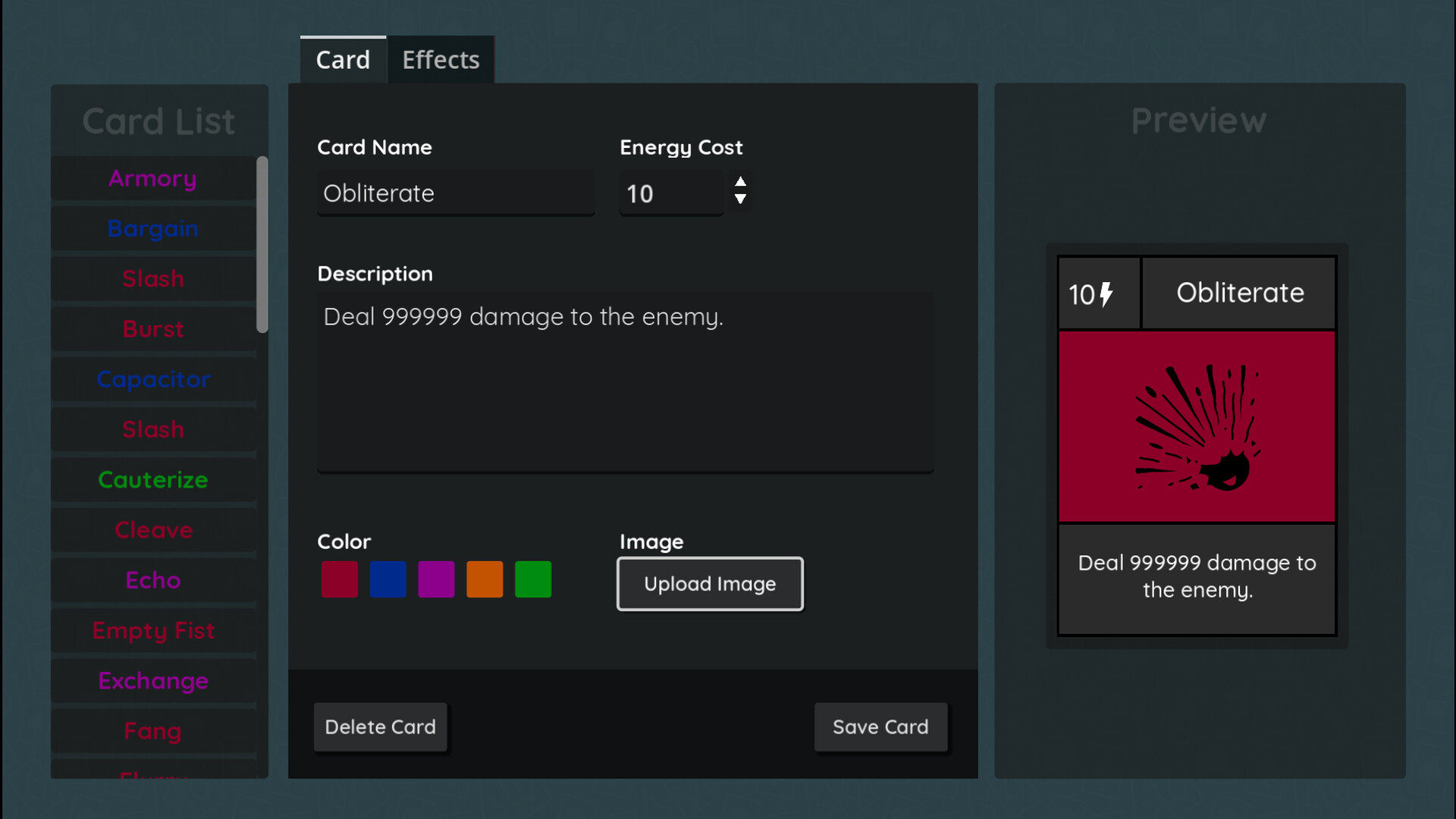Click the energy cost decrement arrow
Image resolution: width=1456 pixels, height=819 pixels.
[740, 202]
